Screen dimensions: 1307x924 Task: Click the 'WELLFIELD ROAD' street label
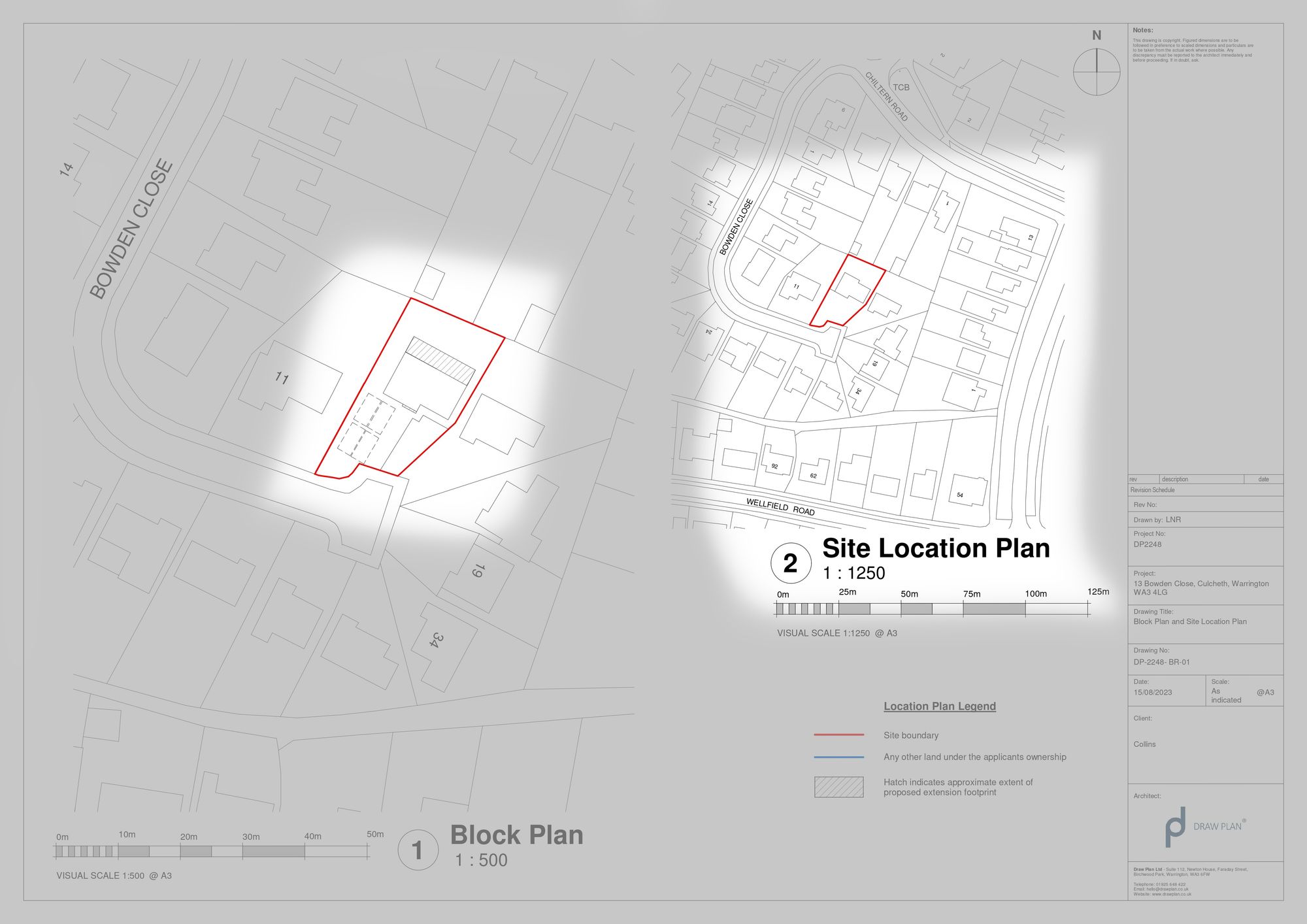(x=781, y=507)
